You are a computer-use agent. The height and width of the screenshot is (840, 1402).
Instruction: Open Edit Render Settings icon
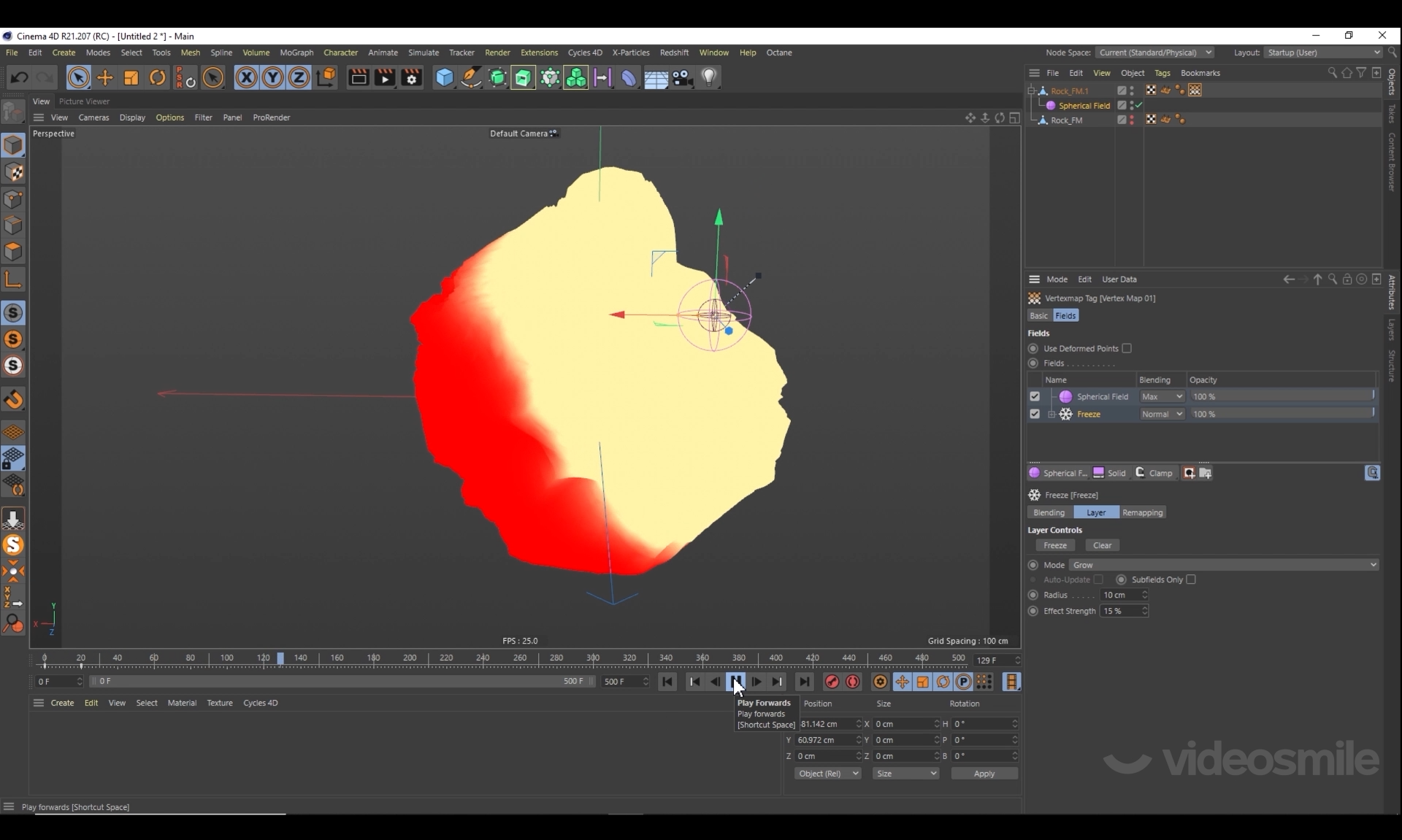click(412, 77)
